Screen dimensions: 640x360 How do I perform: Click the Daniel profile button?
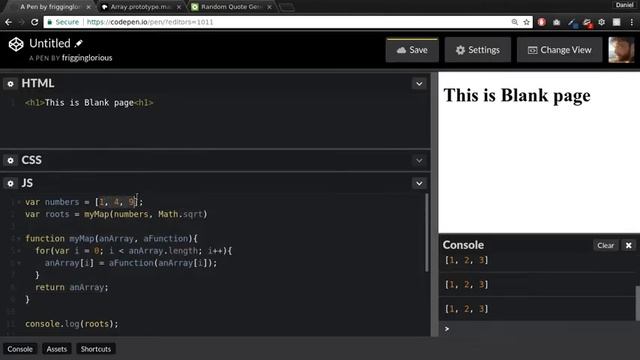pos(624,5)
